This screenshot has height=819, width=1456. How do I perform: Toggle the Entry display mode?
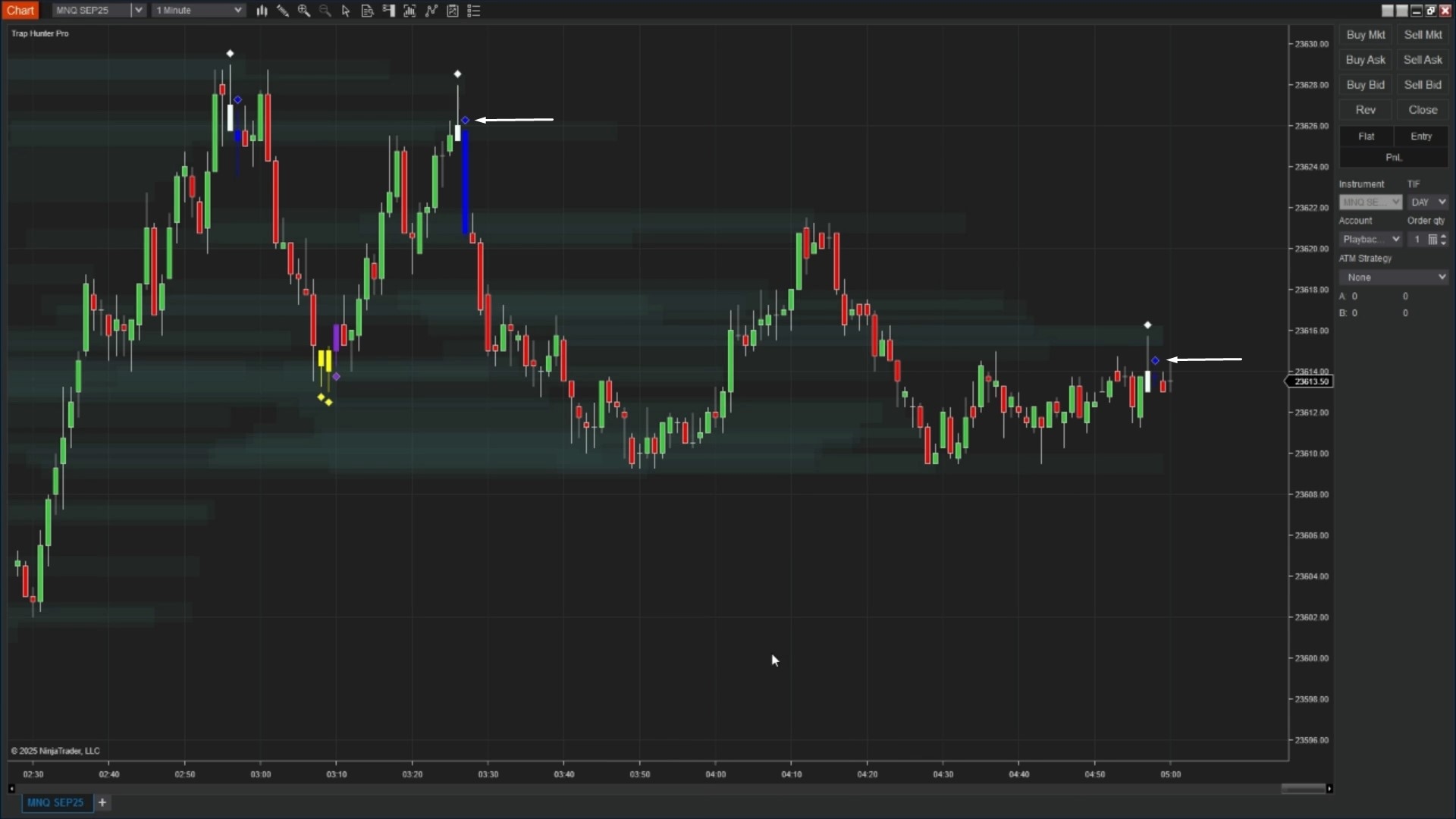1422,136
